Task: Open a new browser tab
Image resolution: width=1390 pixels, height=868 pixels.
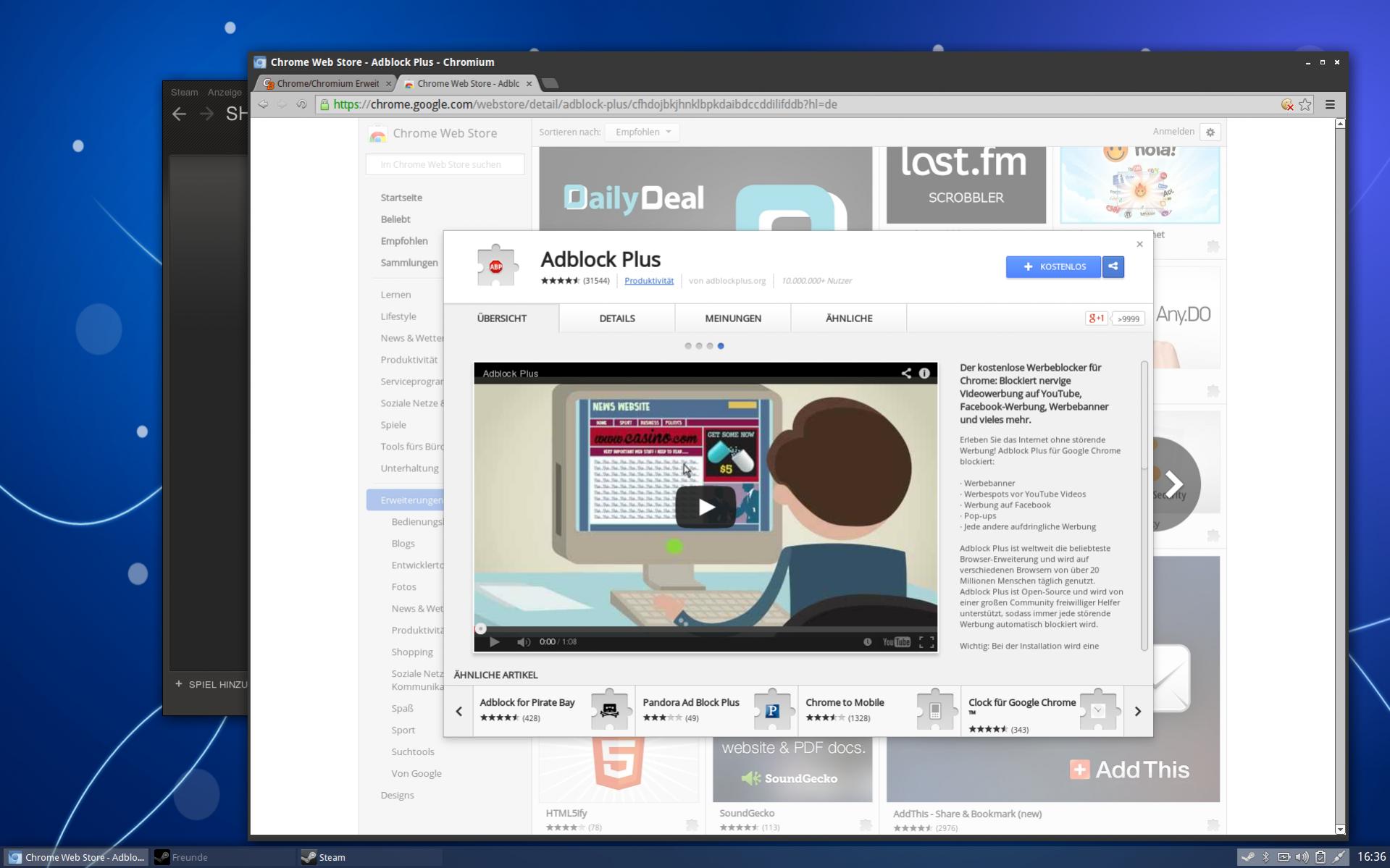Action: [550, 83]
